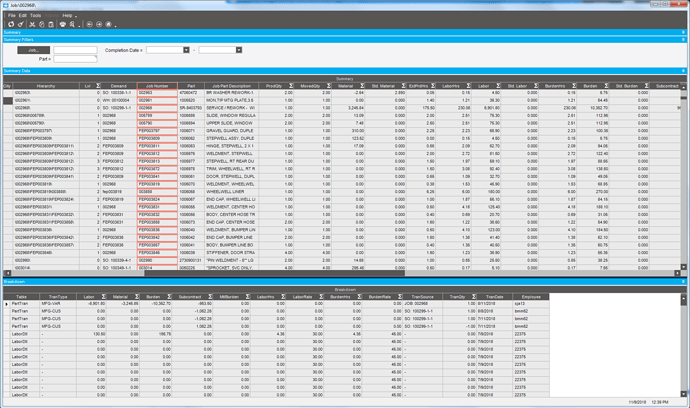Sort by Demand column header
690x408 pixels.
[119, 86]
